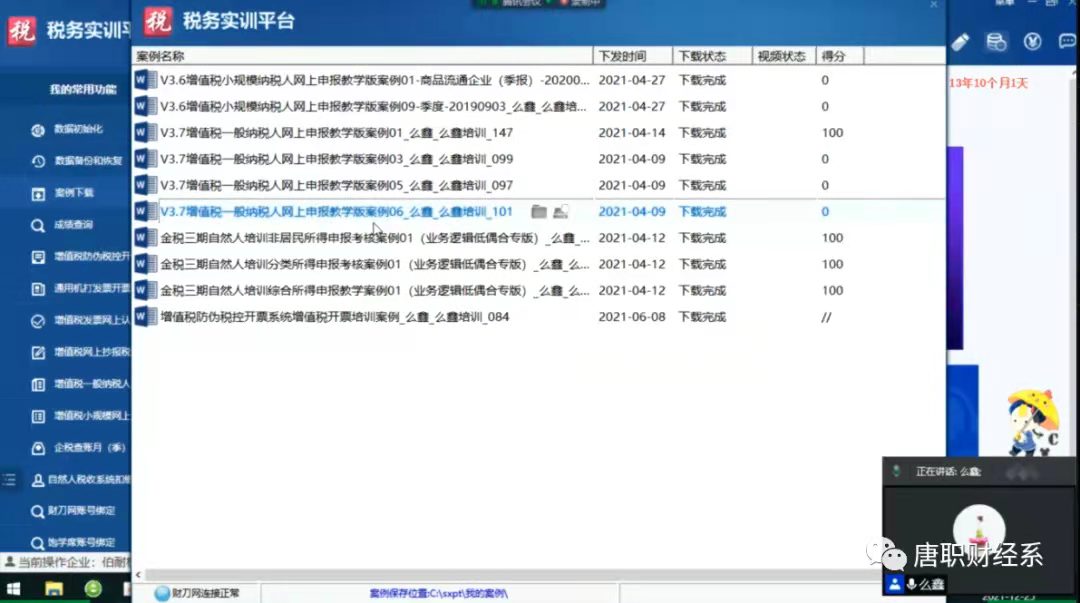Viewport: 1080px width, 603px height.
Task: Click the eraser-shaped icon in the top-right toolbar
Action: click(x=960, y=42)
